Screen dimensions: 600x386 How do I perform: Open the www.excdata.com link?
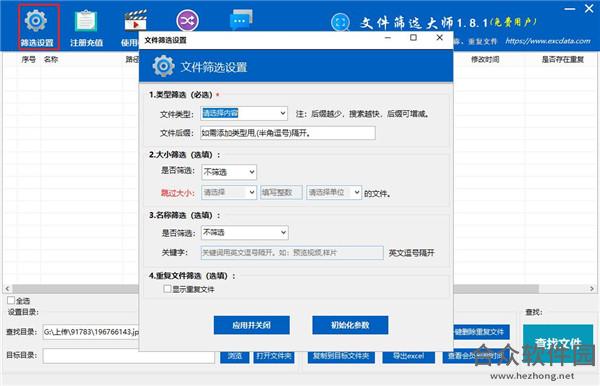tap(548, 41)
